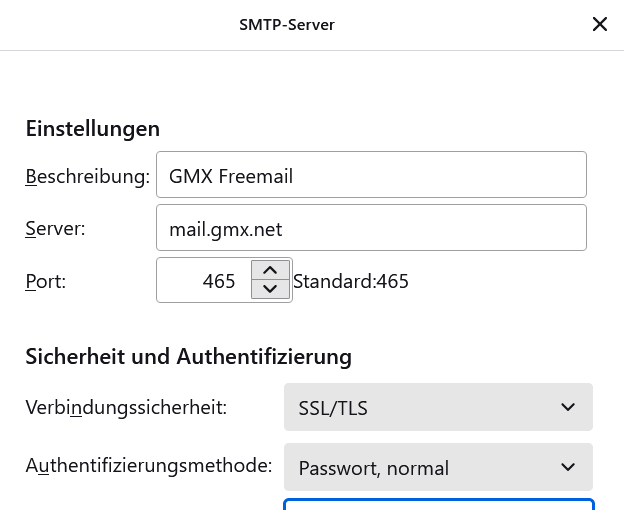Viewport: 624px width, 510px height.
Task: Close the SMTP-Server dialog
Action: click(x=600, y=24)
